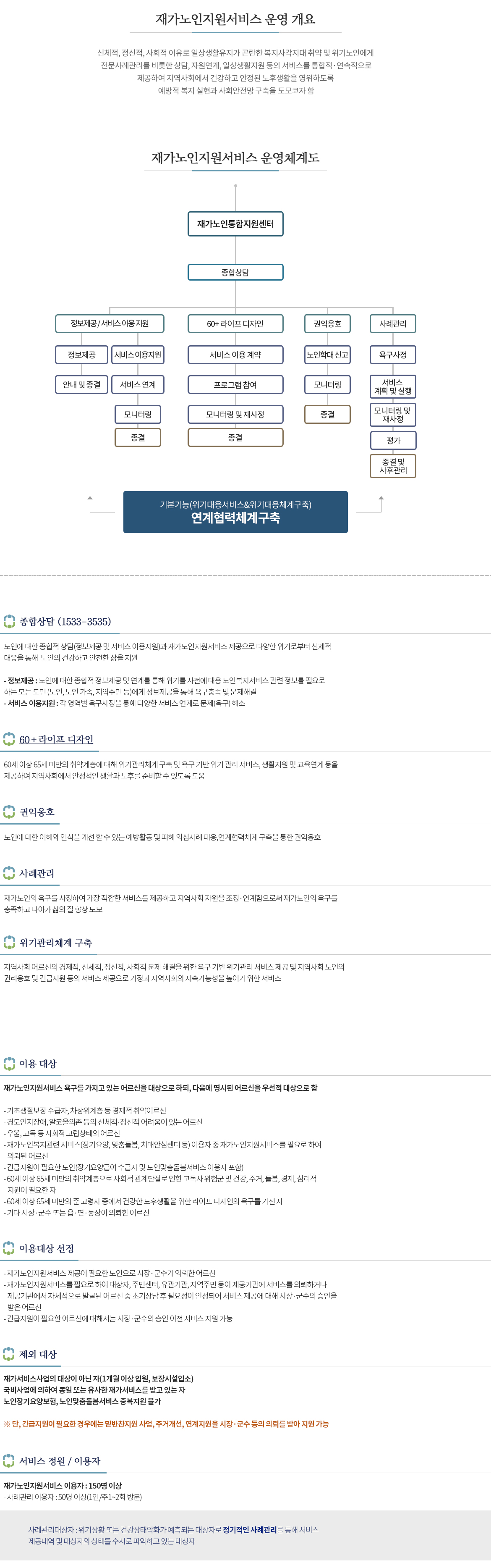The width and height of the screenshot is (491, 1568).
Task: Click the icon beside 사례관리 section heading
Action: tap(9, 873)
